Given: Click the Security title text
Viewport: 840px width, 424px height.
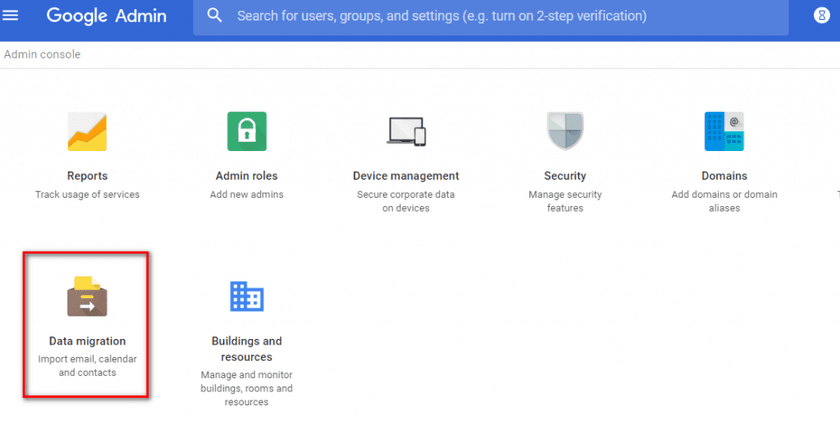Looking at the screenshot, I should point(565,176).
